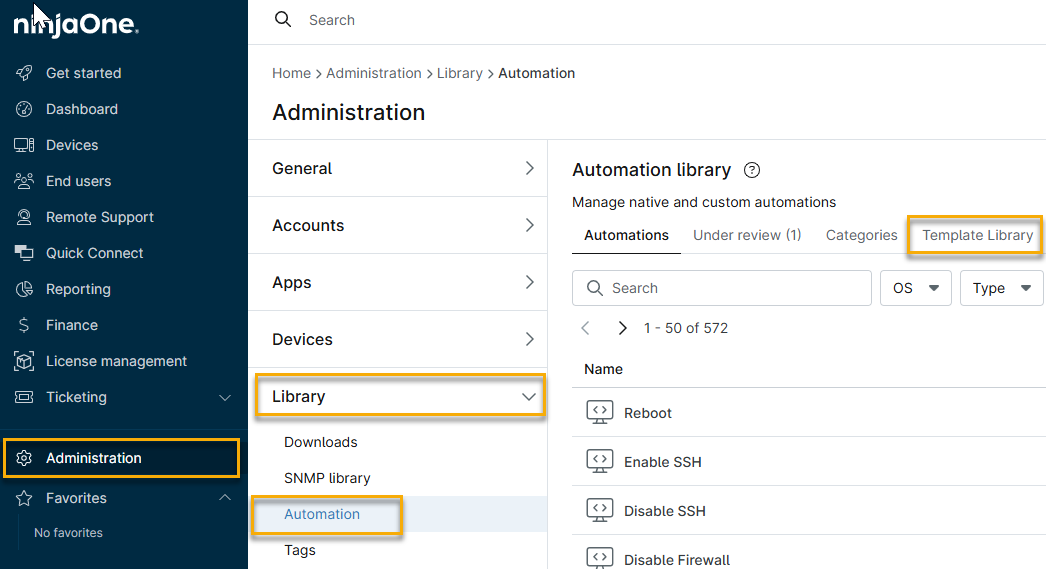Expand the Ticketing sidebar menu
The width and height of the screenshot is (1046, 569).
pyautogui.click(x=225, y=397)
